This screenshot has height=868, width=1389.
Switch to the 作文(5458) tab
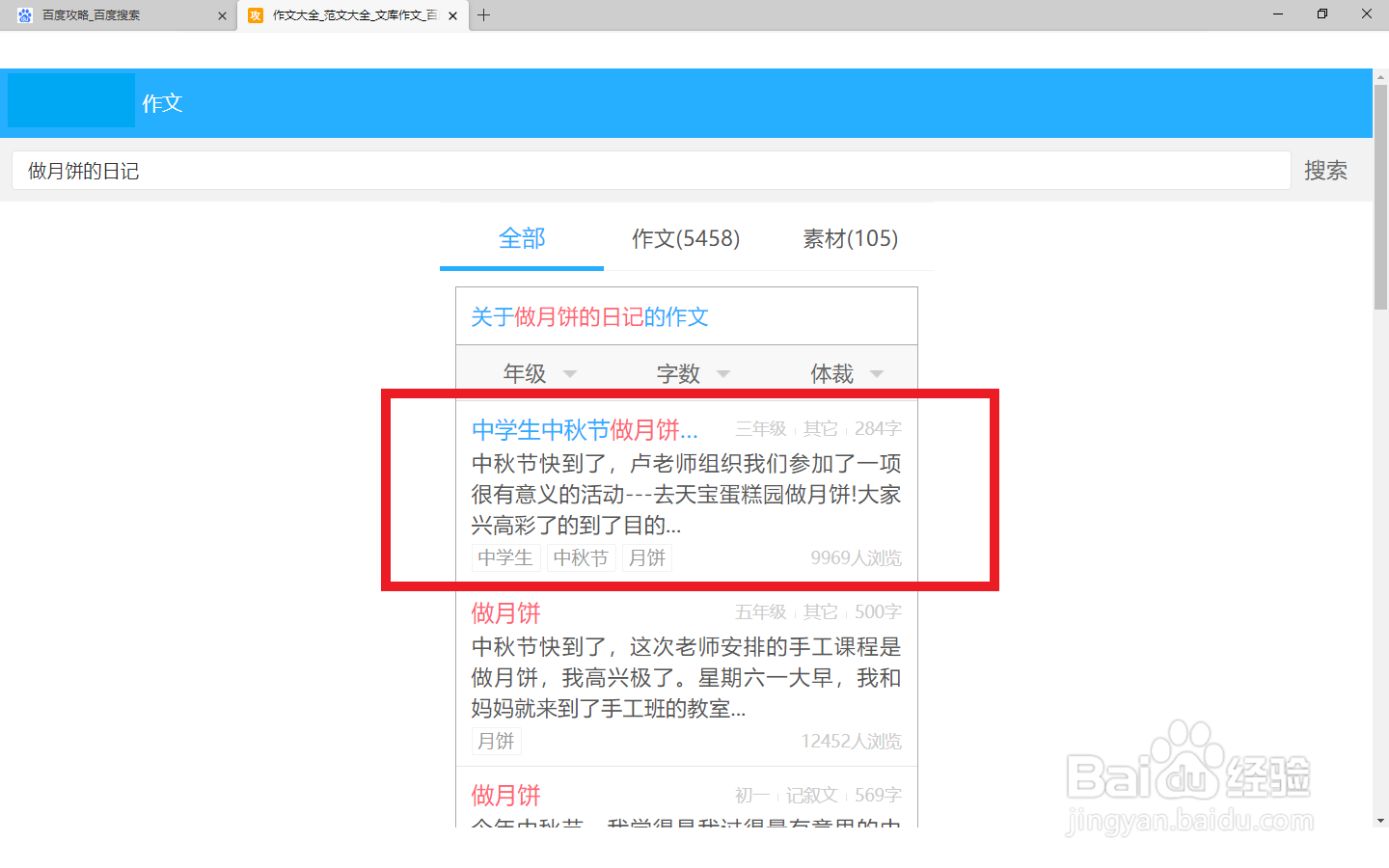point(686,238)
